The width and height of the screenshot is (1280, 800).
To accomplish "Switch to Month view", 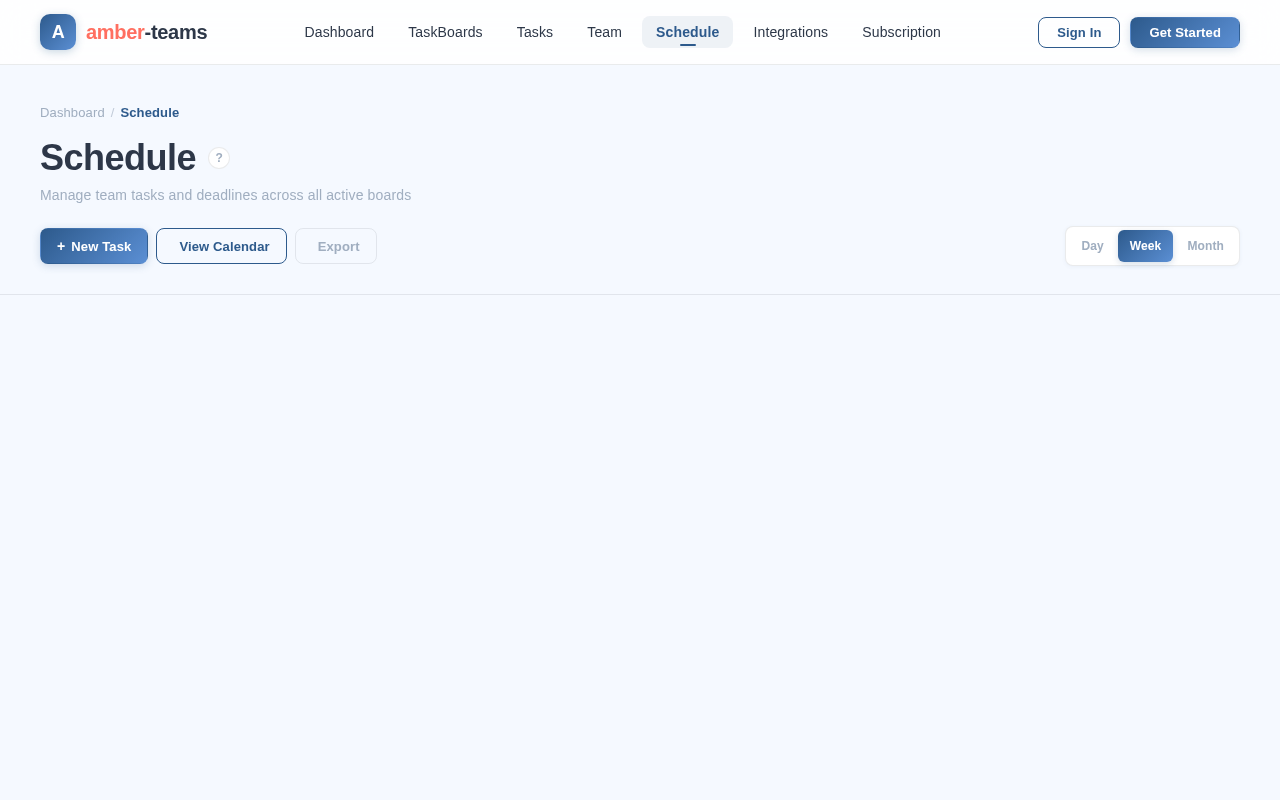I will 1205,246.
